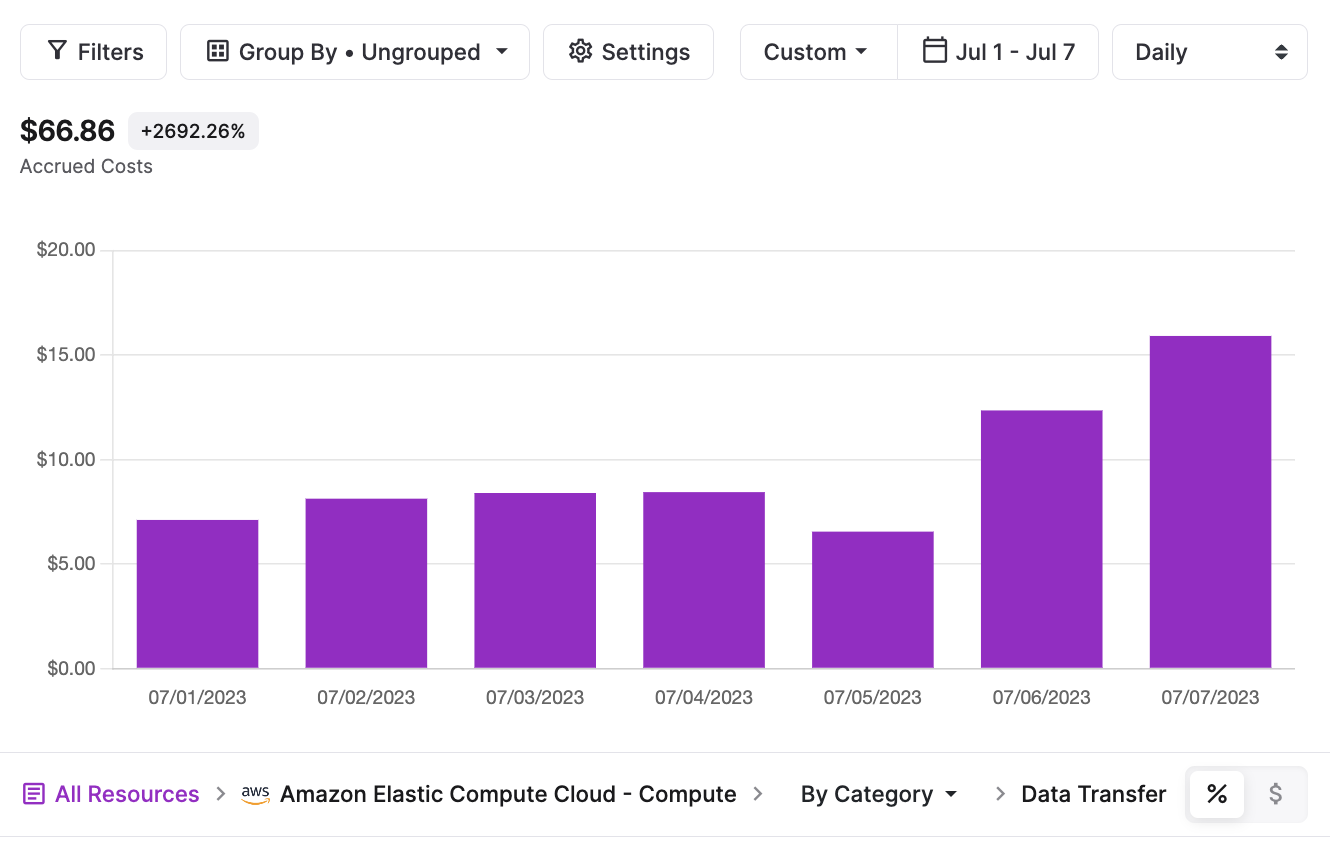Click the Settings gear icon
1330x842 pixels.
(580, 52)
